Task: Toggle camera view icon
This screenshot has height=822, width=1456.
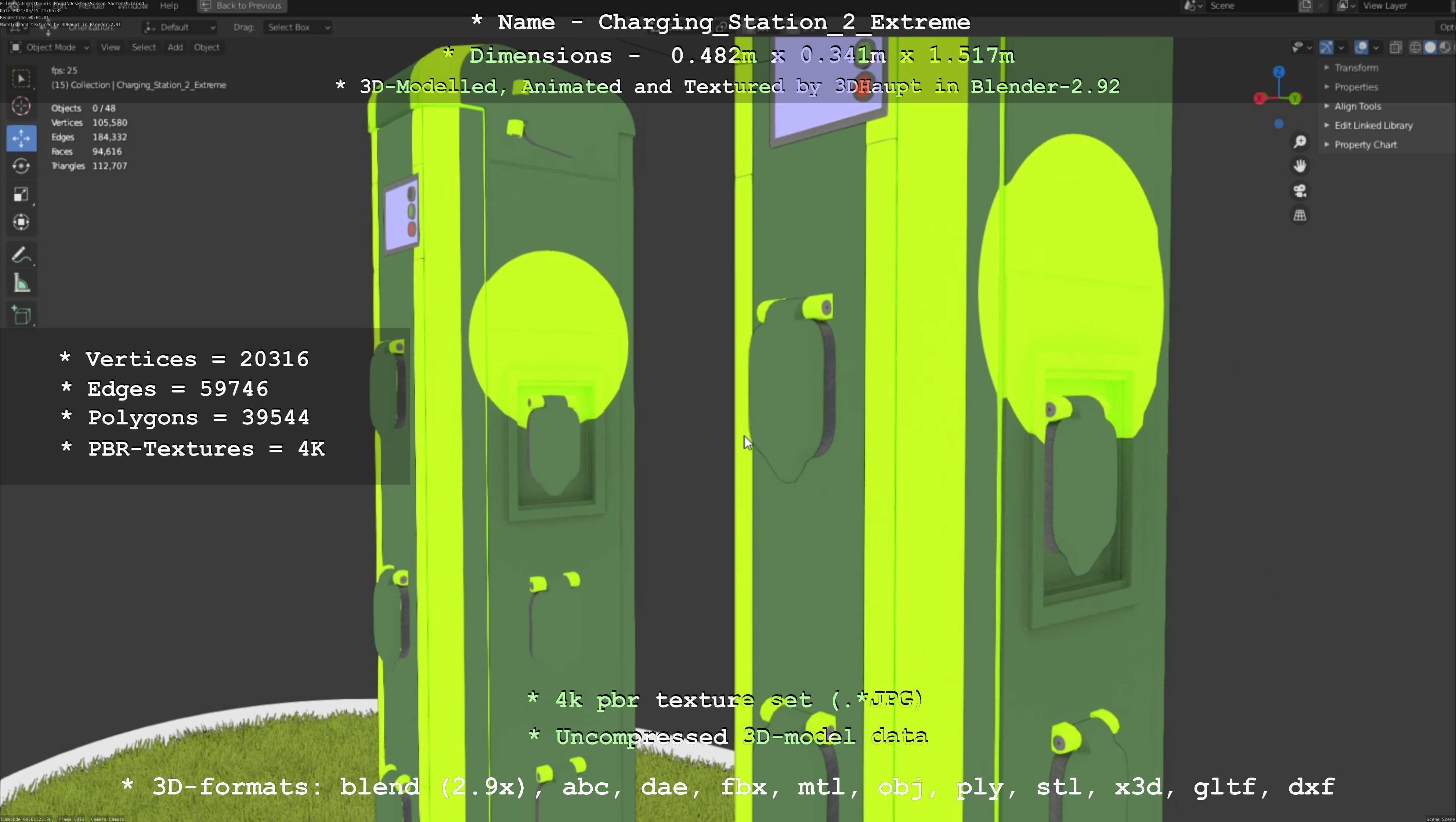Action: click(x=1300, y=191)
